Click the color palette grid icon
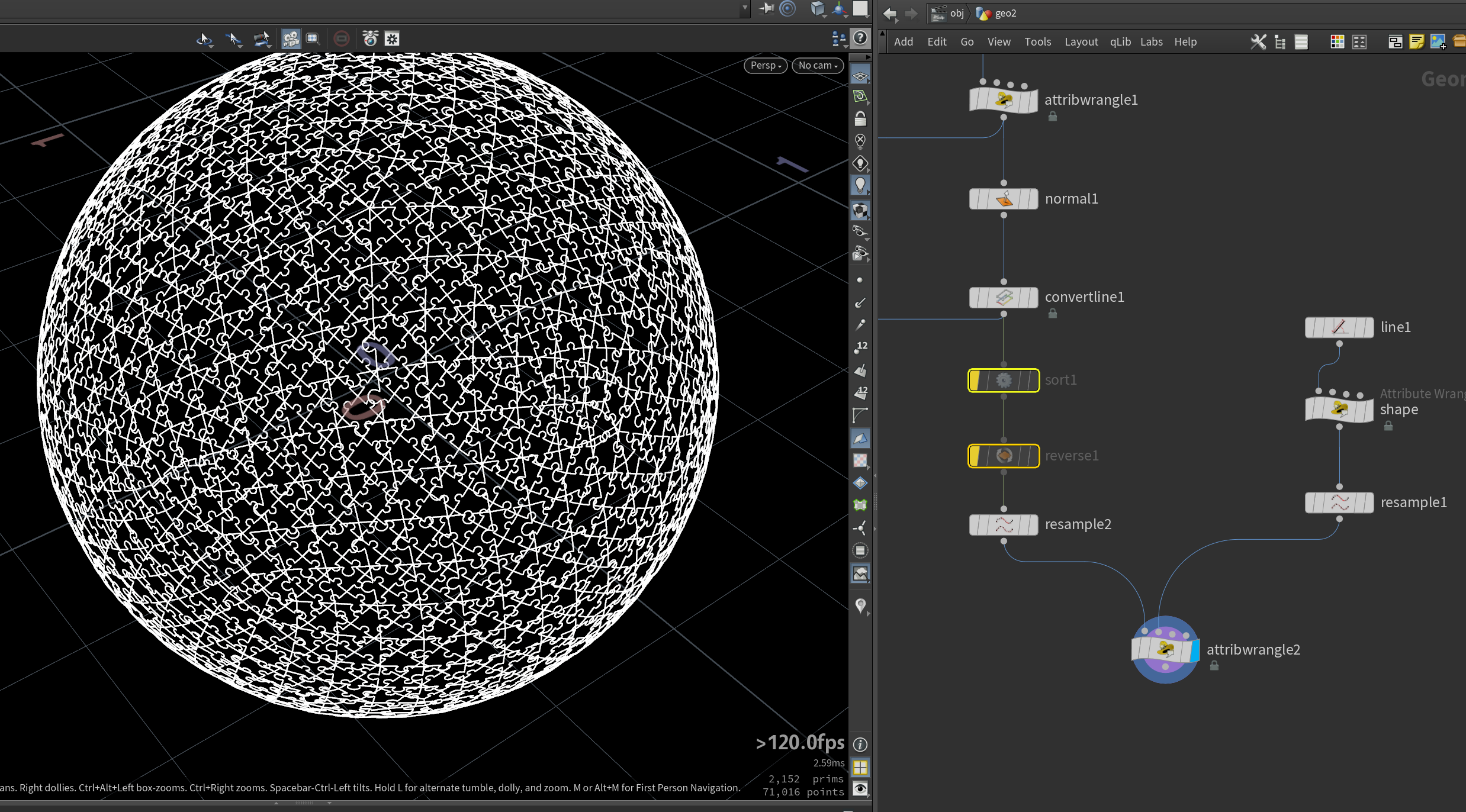This screenshot has width=1466, height=812. [x=1337, y=41]
